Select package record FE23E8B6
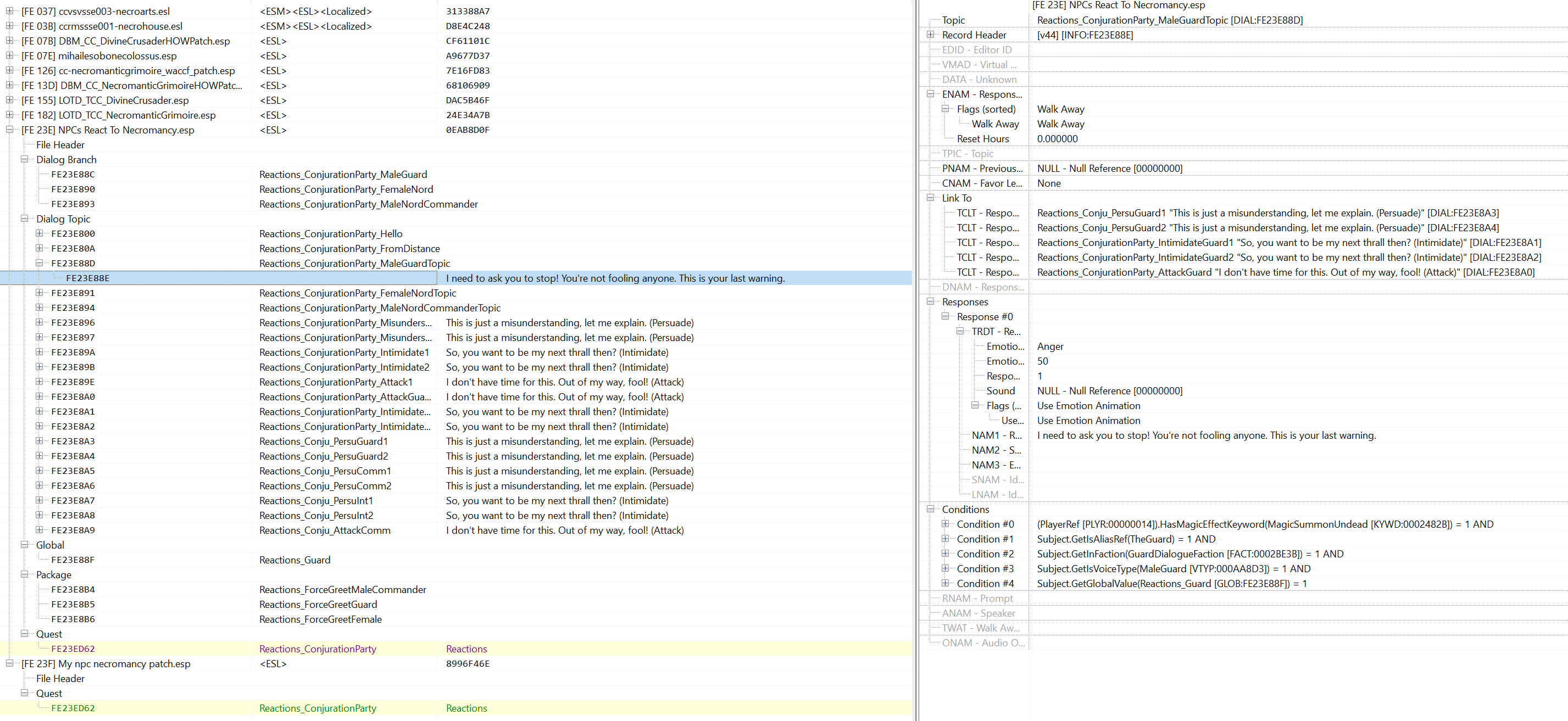The image size is (1568, 721). click(x=73, y=619)
